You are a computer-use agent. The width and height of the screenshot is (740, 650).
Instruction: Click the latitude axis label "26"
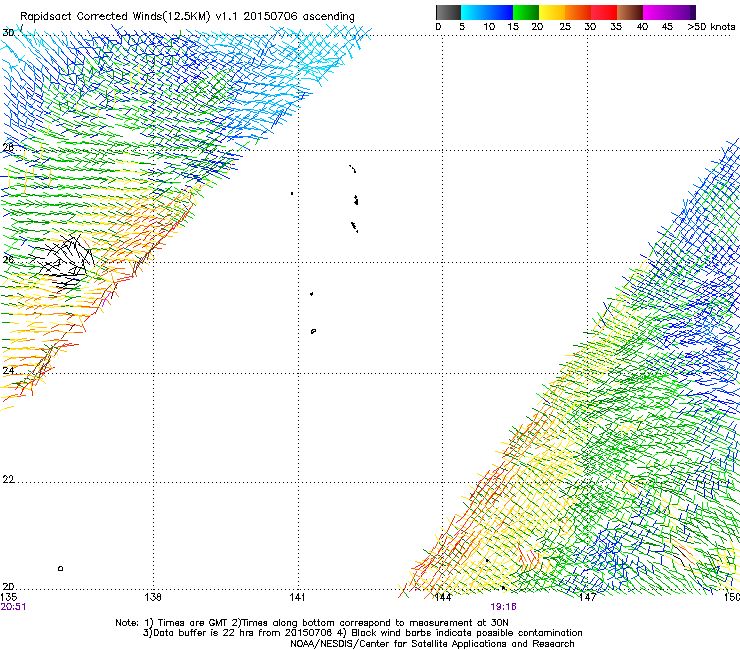click(x=8, y=260)
